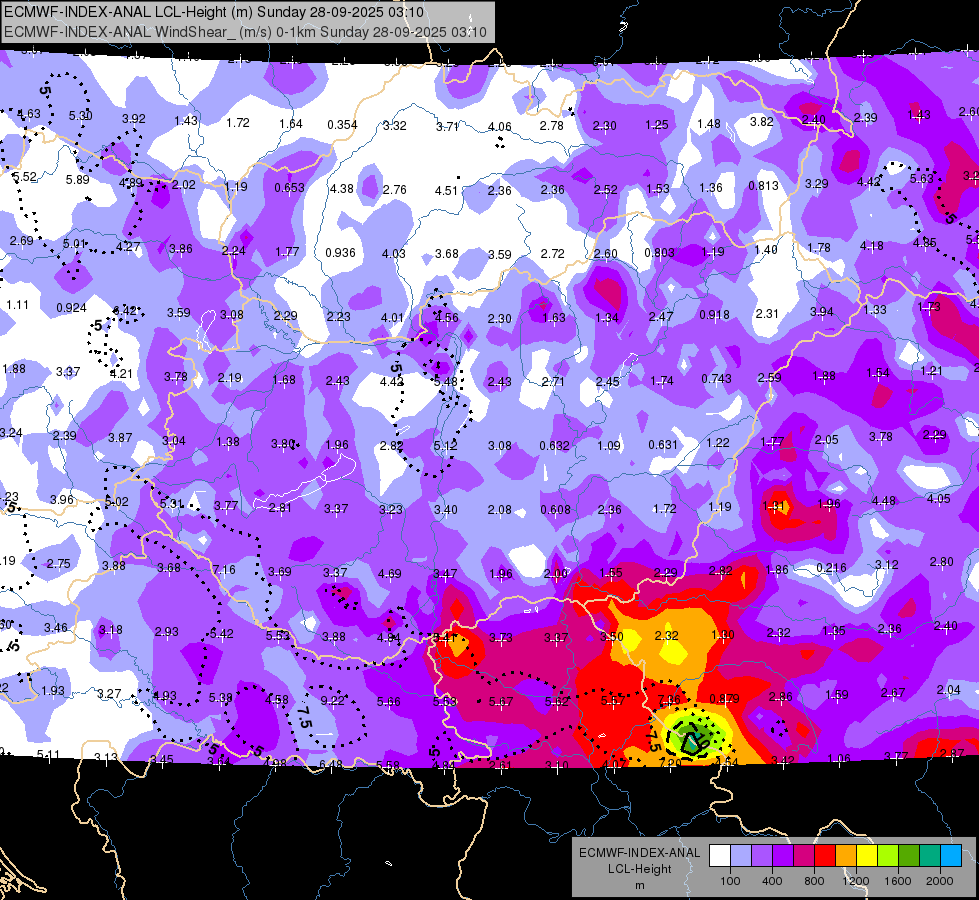Click the wind shear value 7.16

click(x=224, y=570)
